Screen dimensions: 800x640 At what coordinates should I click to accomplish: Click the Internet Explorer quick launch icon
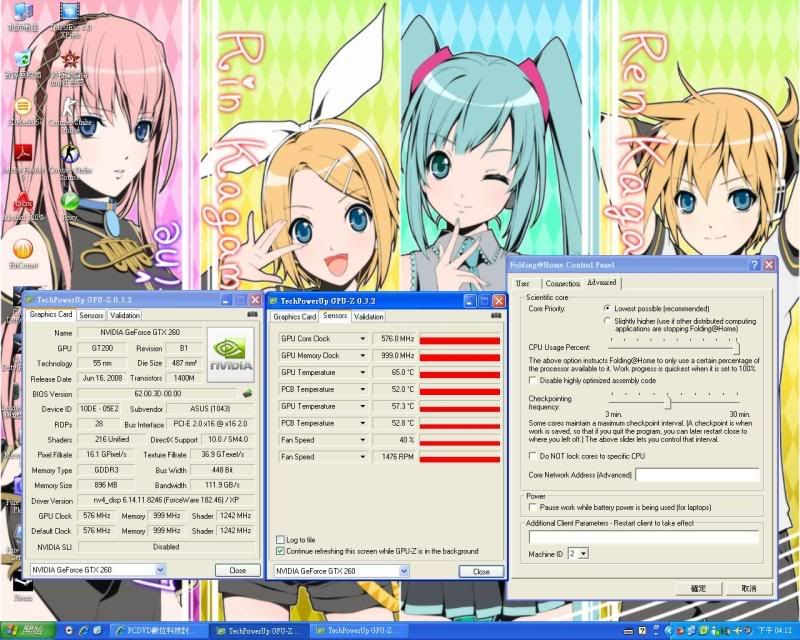click(x=83, y=631)
